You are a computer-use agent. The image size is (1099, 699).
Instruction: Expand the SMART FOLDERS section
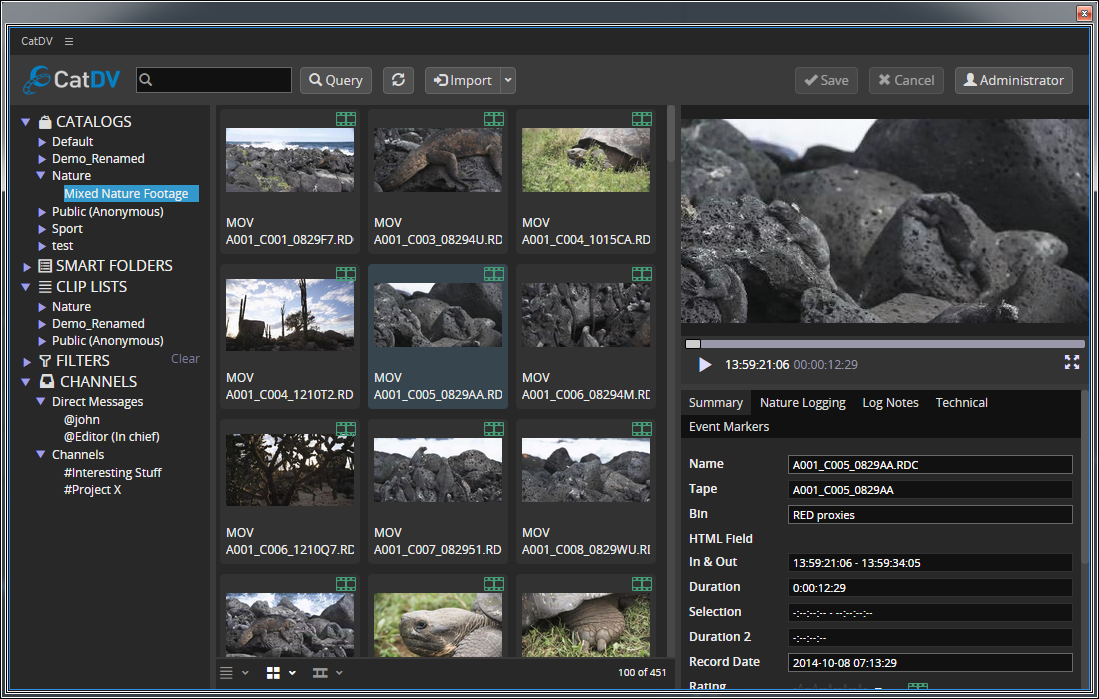point(26,266)
